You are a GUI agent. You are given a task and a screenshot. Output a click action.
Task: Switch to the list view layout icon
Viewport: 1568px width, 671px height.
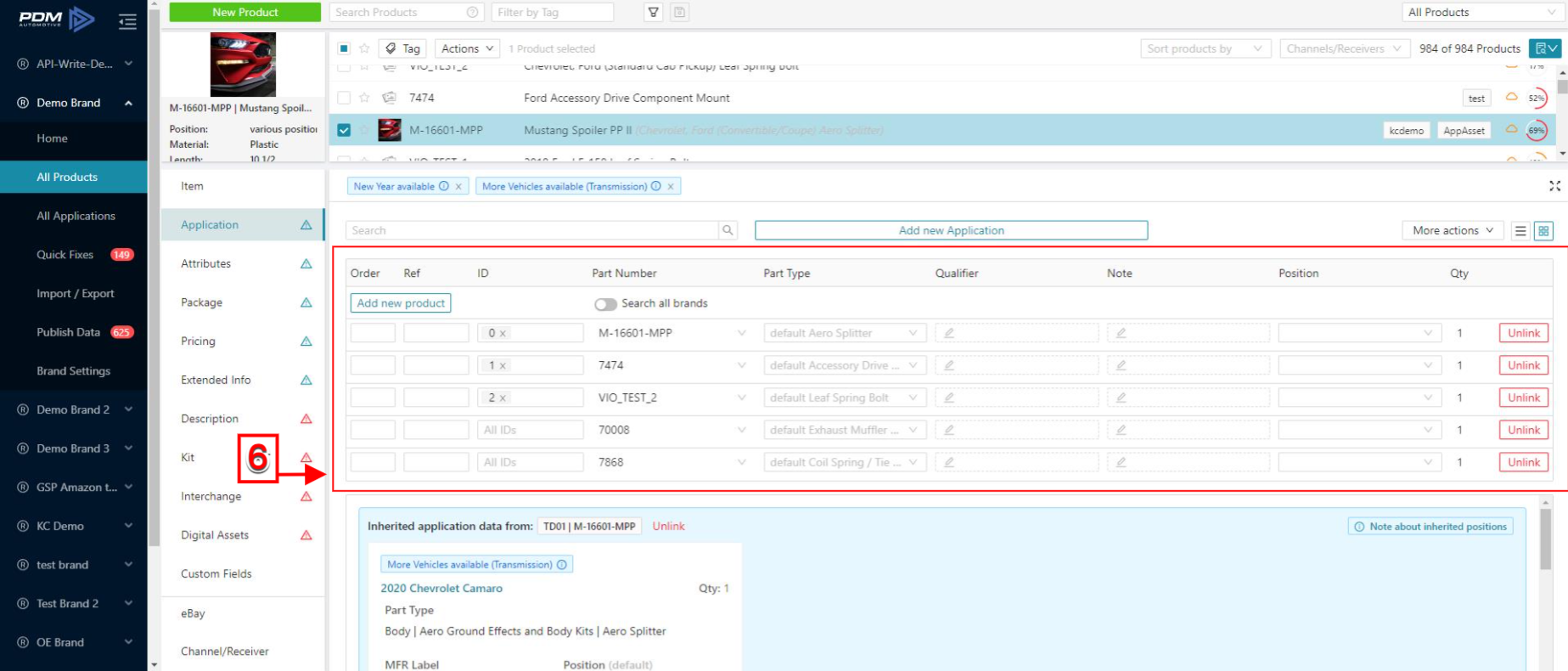pos(1520,231)
